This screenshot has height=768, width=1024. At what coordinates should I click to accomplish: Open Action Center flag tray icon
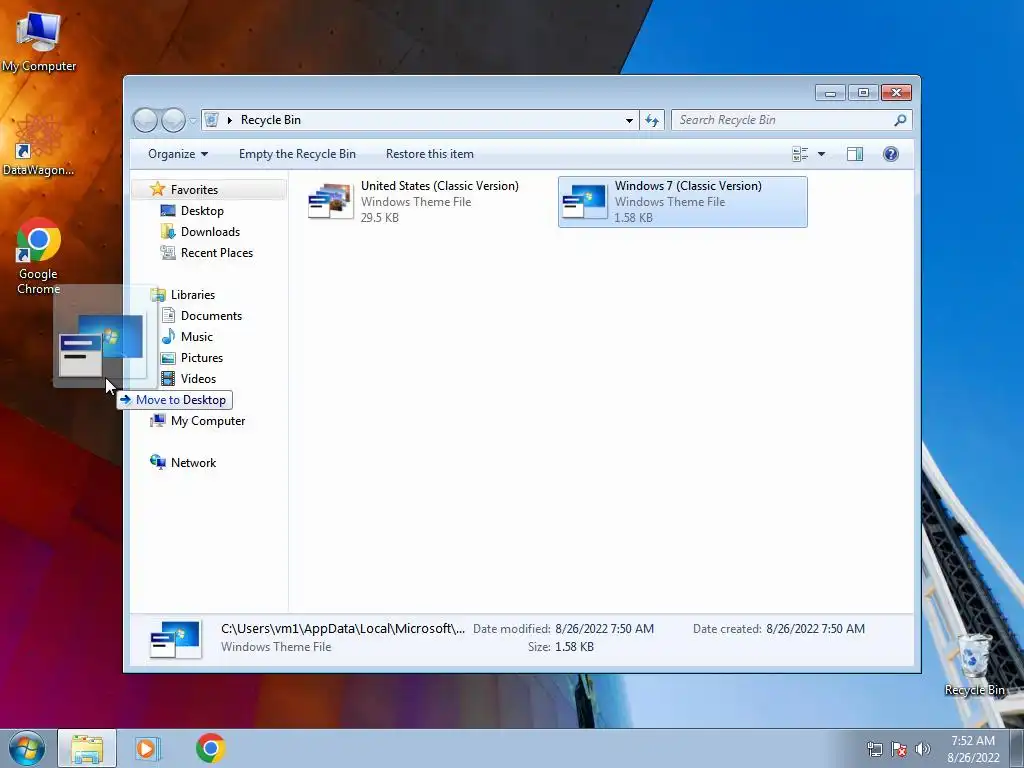click(x=899, y=749)
